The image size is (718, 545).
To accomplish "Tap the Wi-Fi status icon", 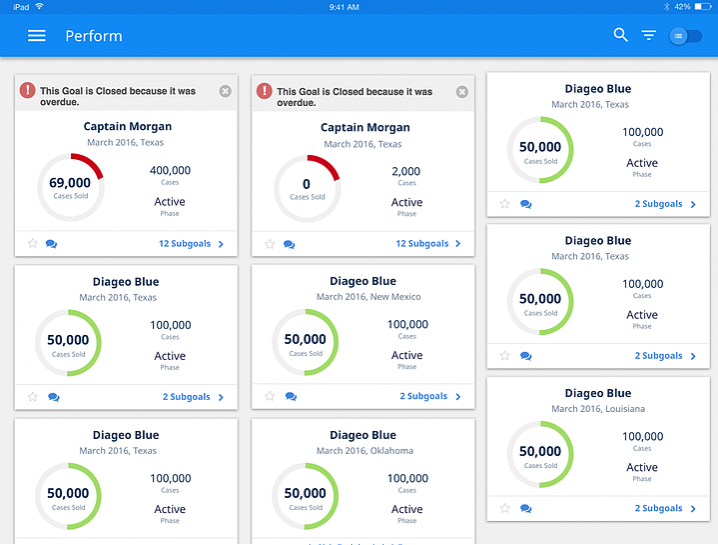I will point(39,6).
